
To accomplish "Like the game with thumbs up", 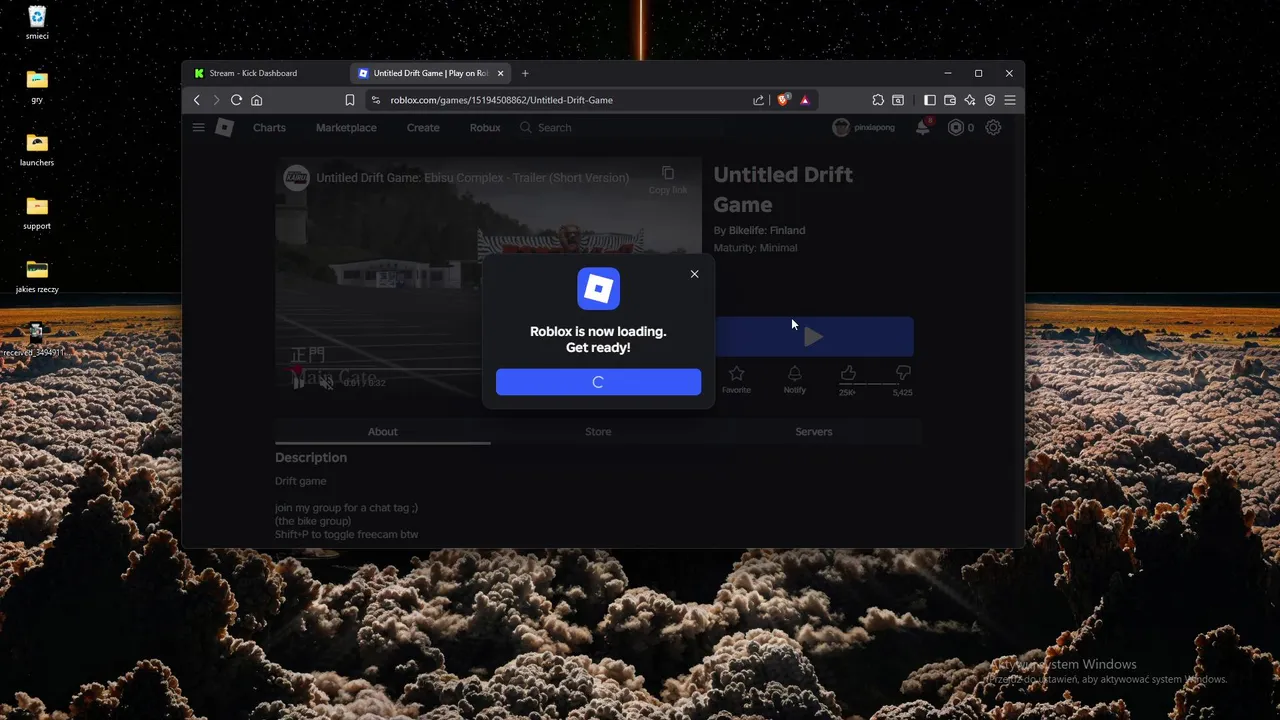I will click(848, 374).
